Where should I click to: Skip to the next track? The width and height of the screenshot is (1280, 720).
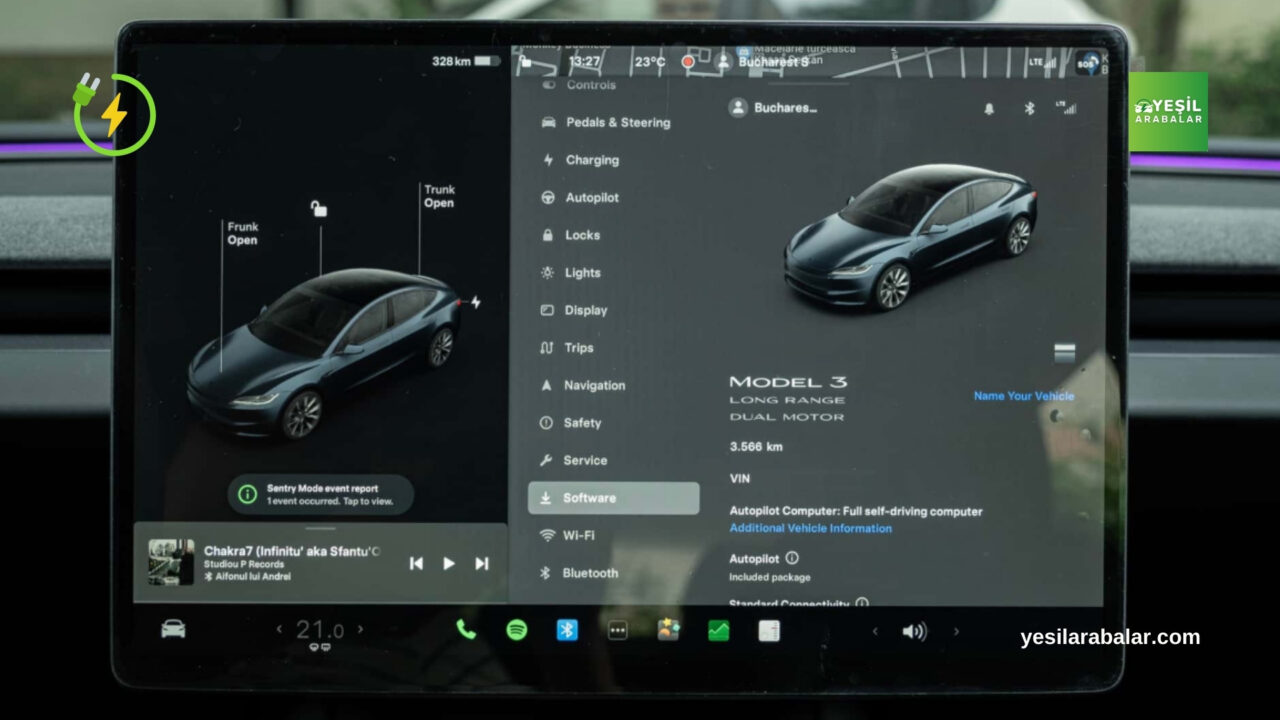coord(481,563)
